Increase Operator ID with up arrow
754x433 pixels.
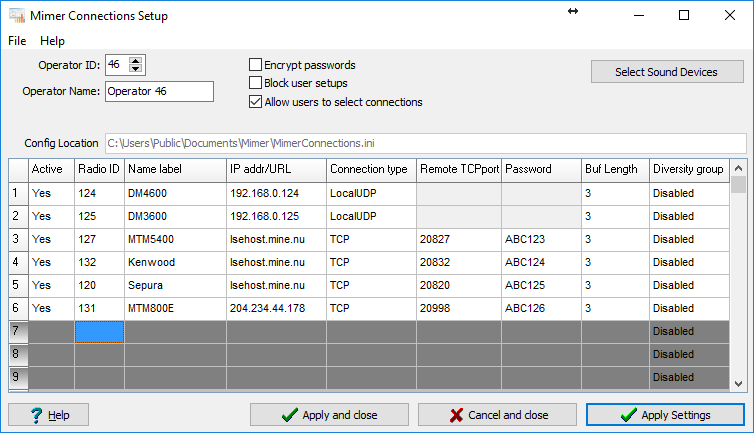(x=136, y=61)
